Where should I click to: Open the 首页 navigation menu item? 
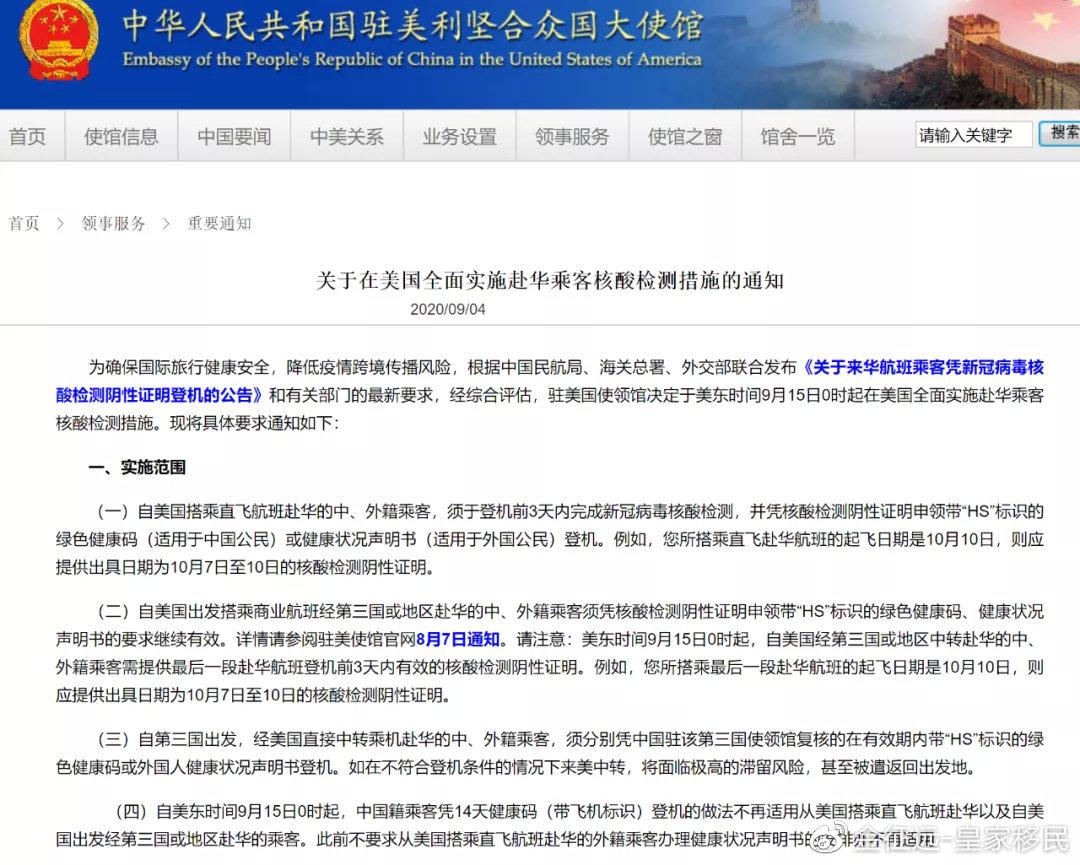28,136
